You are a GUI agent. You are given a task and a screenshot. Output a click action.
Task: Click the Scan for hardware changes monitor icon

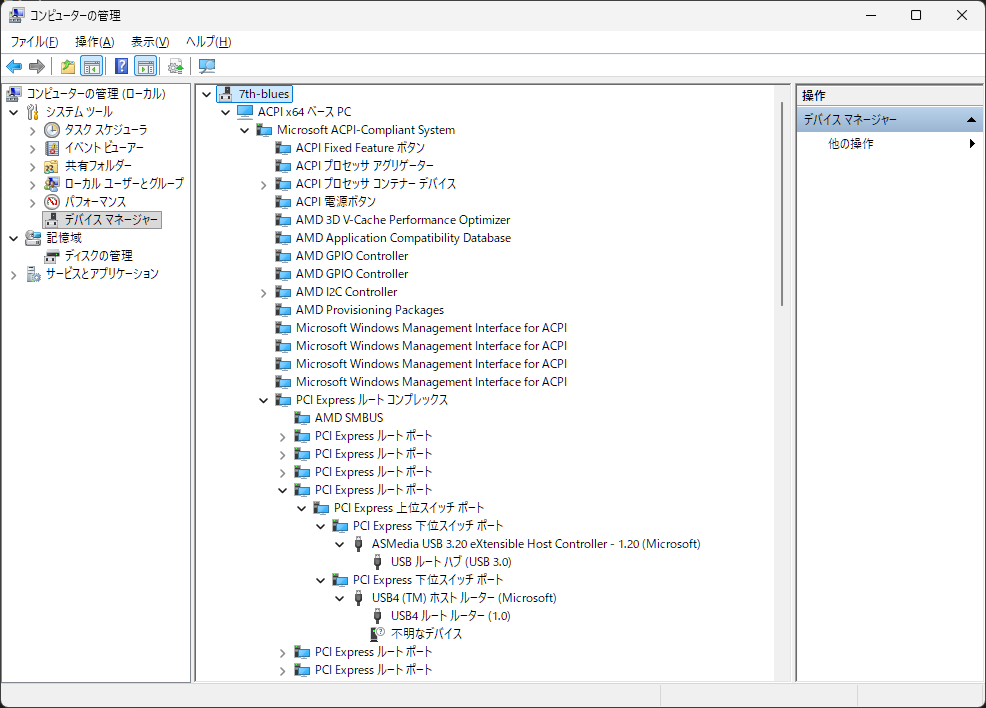pyautogui.click(x=207, y=66)
